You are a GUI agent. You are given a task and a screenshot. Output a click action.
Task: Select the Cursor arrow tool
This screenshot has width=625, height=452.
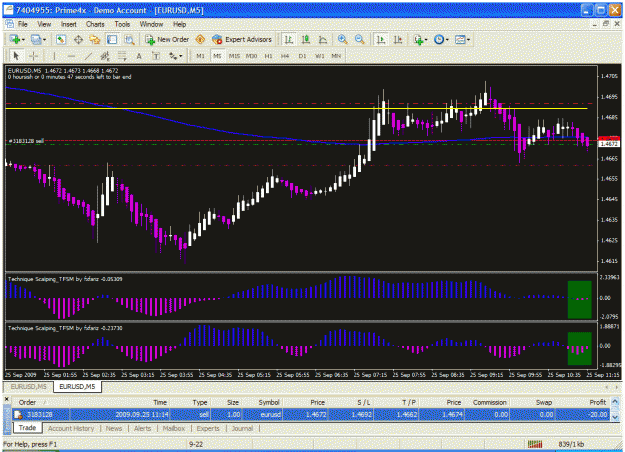coord(16,56)
